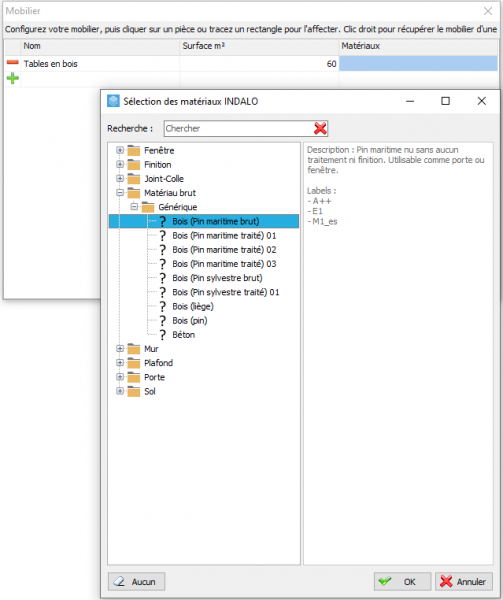The height and width of the screenshot is (600, 503).
Task: Expand the Finition folder
Action: tap(120, 165)
